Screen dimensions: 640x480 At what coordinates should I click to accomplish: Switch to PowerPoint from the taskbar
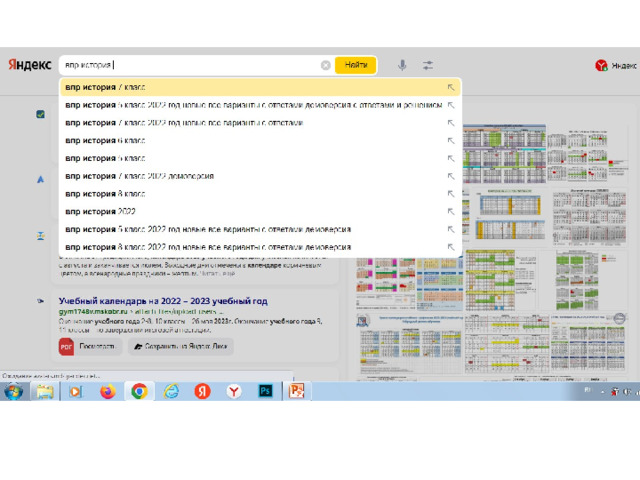pyautogui.click(x=297, y=391)
